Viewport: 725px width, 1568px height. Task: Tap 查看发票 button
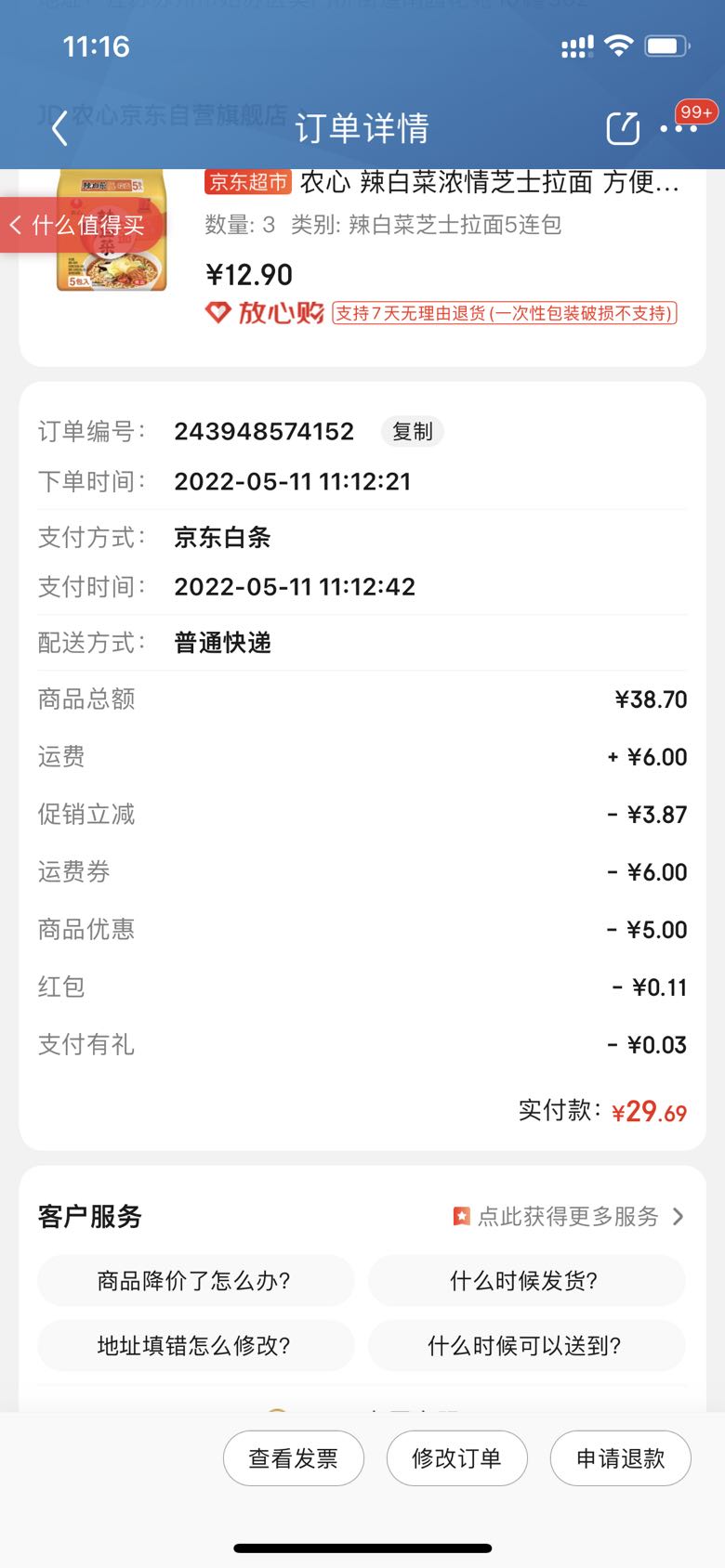294,1458
